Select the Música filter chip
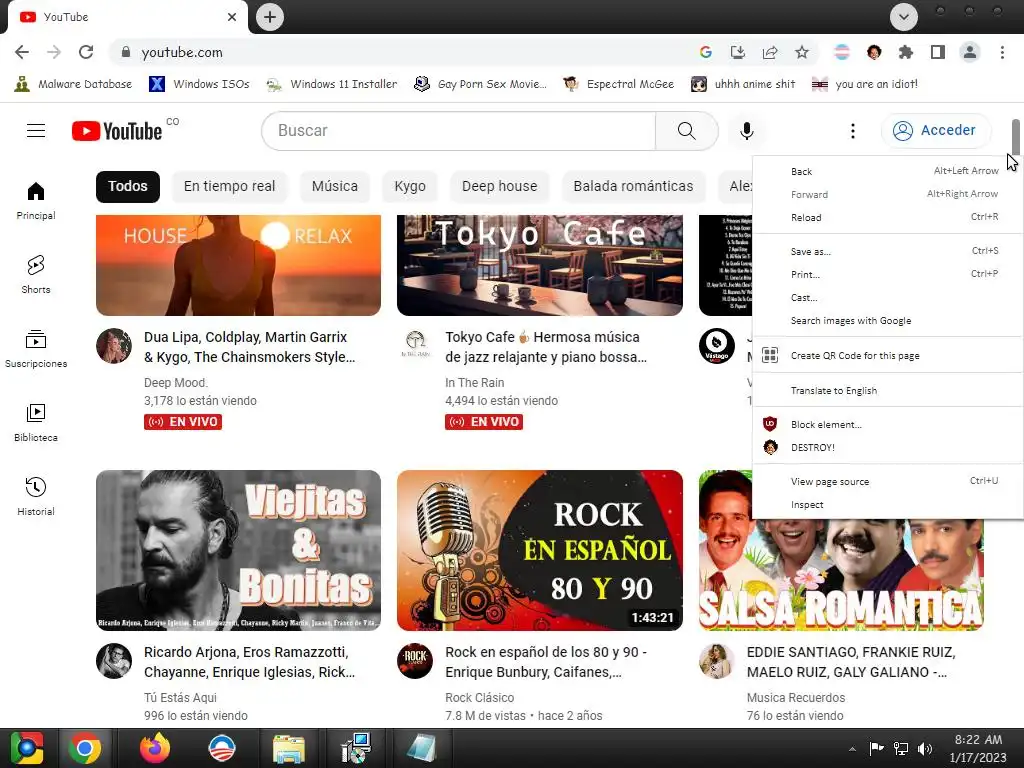The height and width of the screenshot is (768, 1024). (334, 186)
